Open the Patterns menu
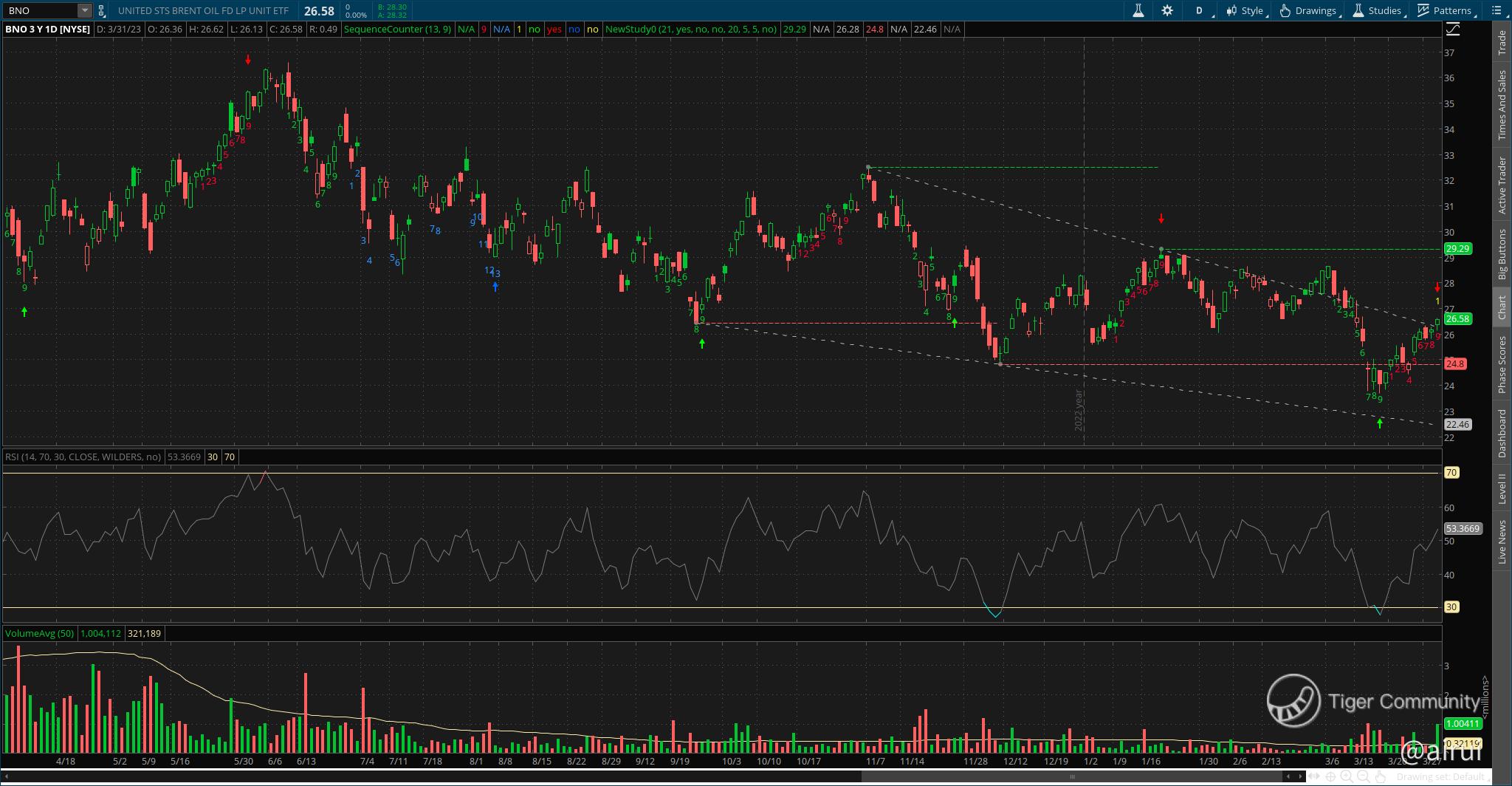Viewport: 1512px width, 786px height. (1446, 10)
